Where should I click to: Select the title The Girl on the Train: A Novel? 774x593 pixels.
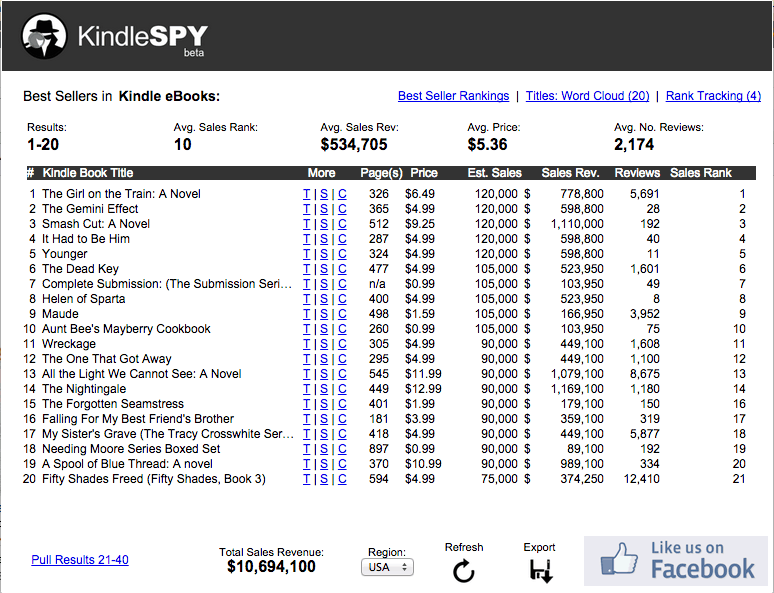pos(121,194)
